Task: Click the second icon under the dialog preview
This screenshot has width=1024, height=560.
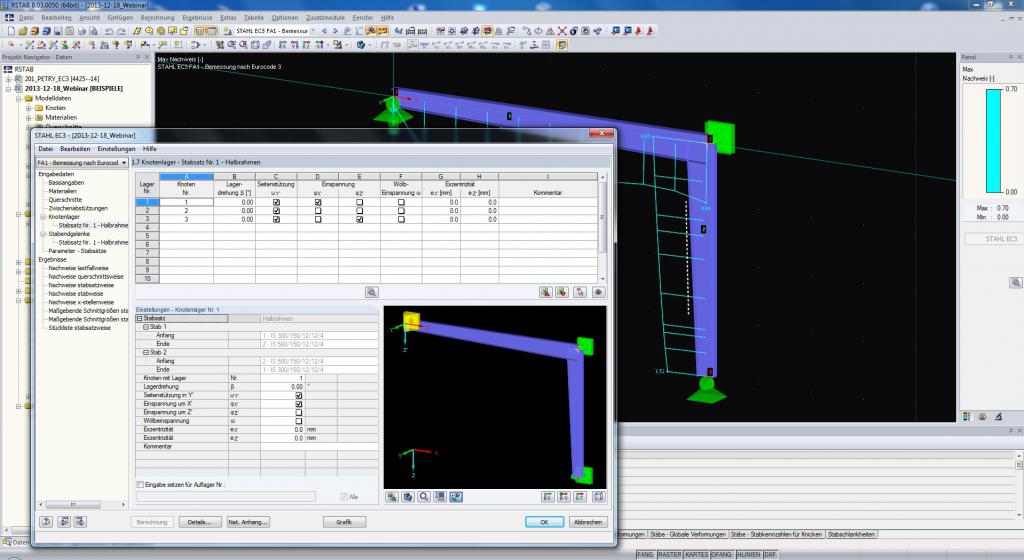Action: tap(408, 497)
